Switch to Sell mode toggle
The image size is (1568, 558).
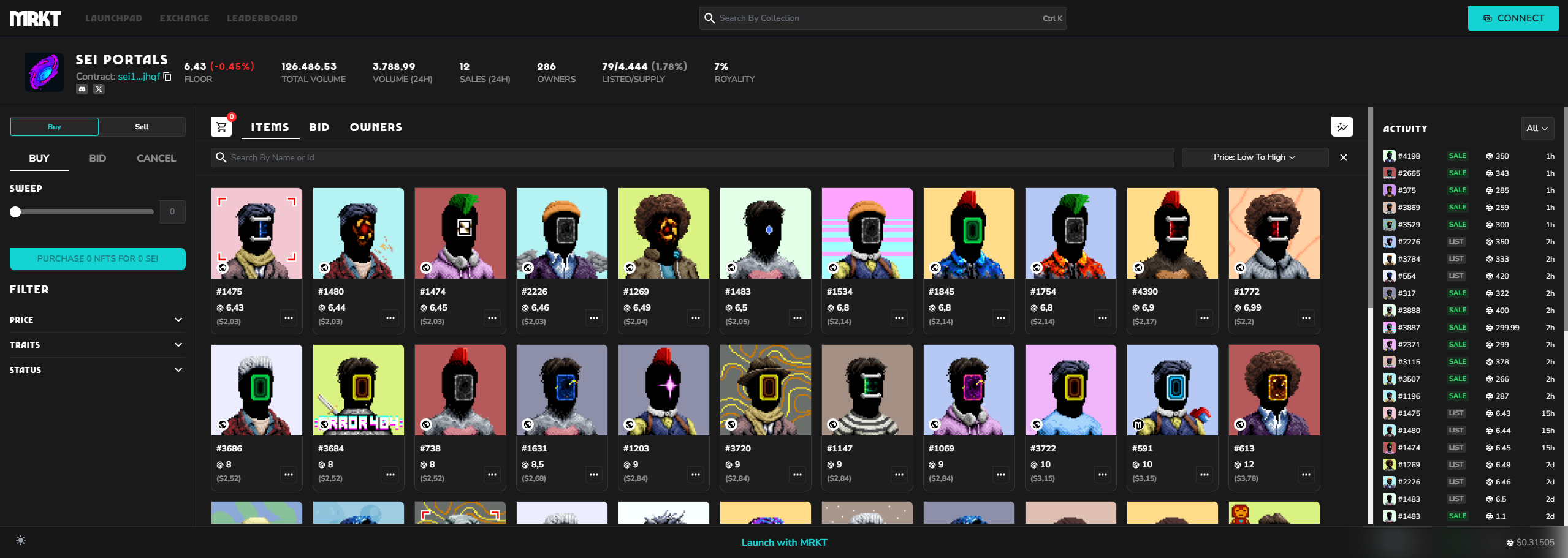[142, 127]
